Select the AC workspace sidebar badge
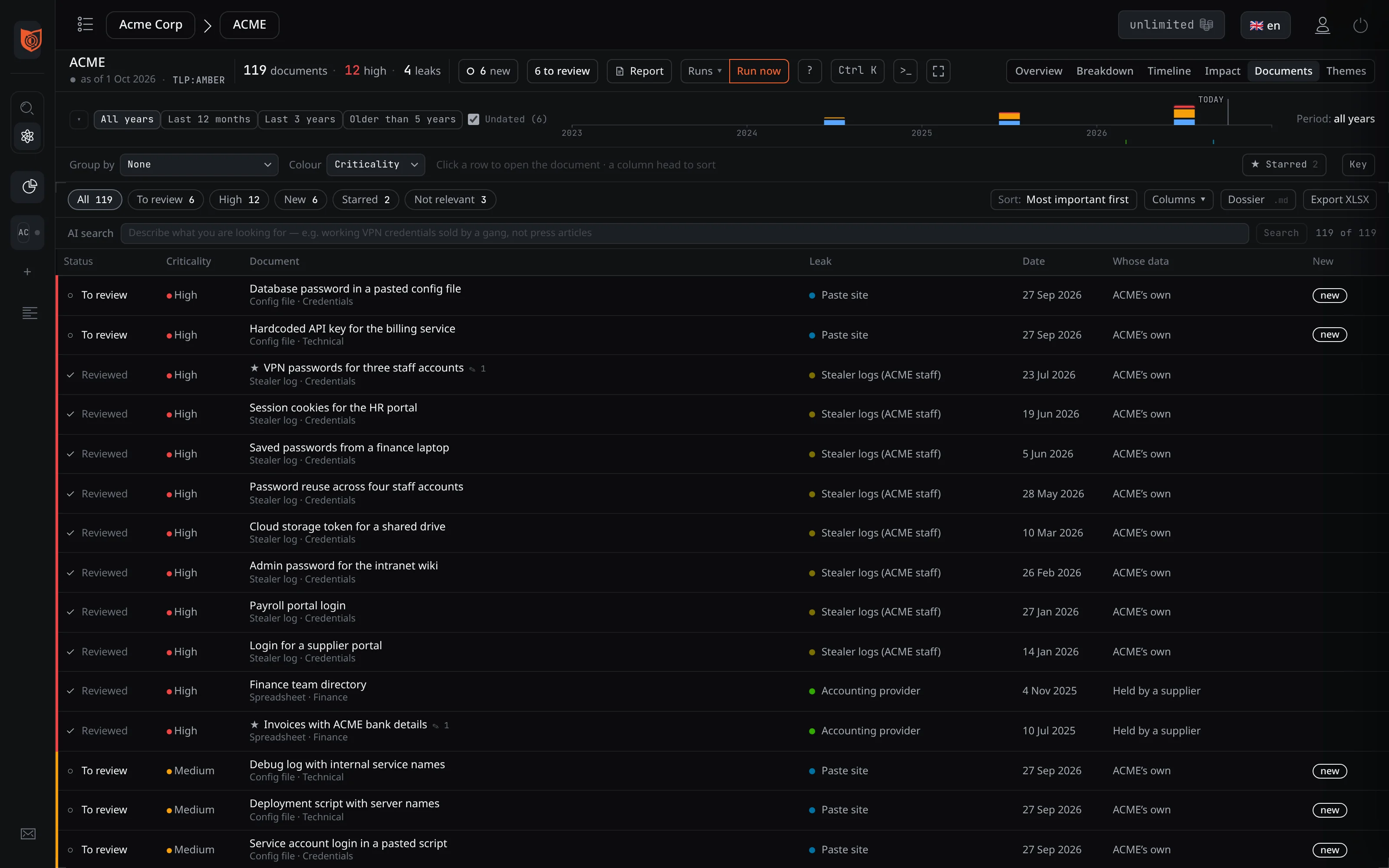Image resolution: width=1389 pixels, height=868 pixels. [27, 233]
